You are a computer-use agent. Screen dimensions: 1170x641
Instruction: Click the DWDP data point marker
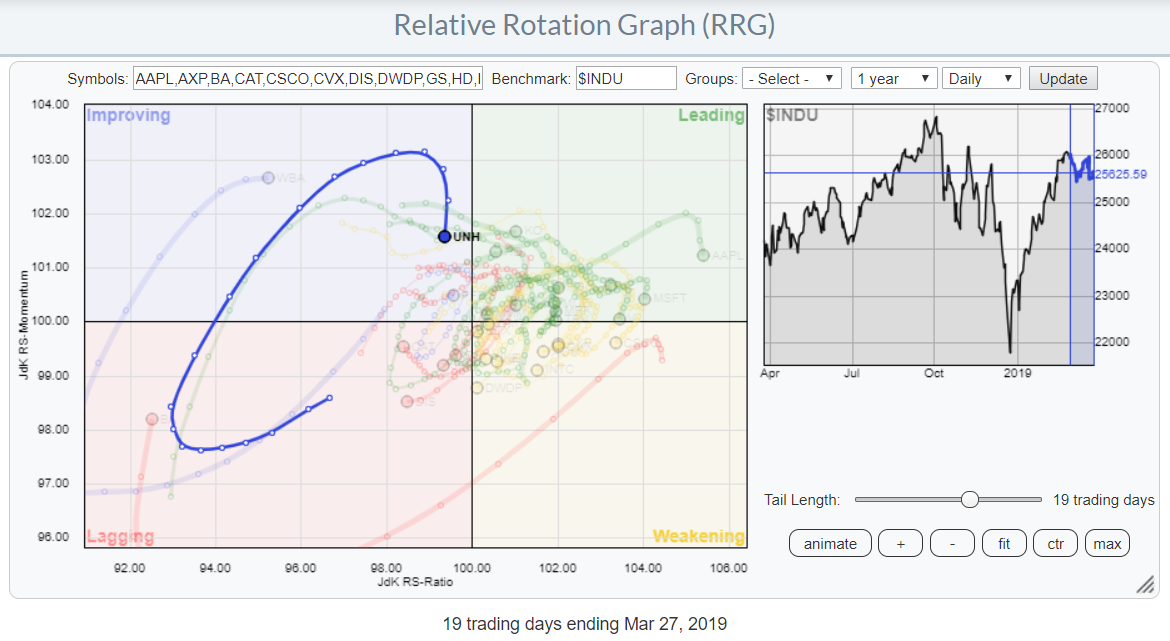click(x=478, y=388)
